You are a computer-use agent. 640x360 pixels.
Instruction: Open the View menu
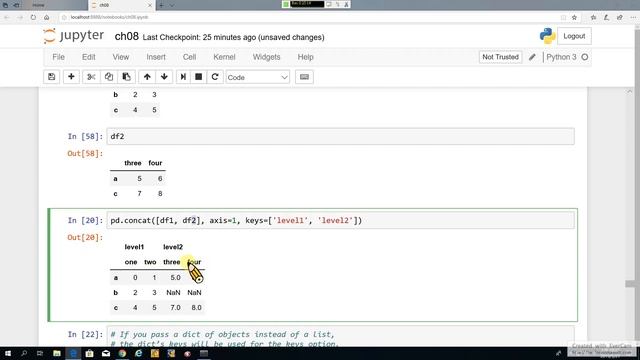121,57
